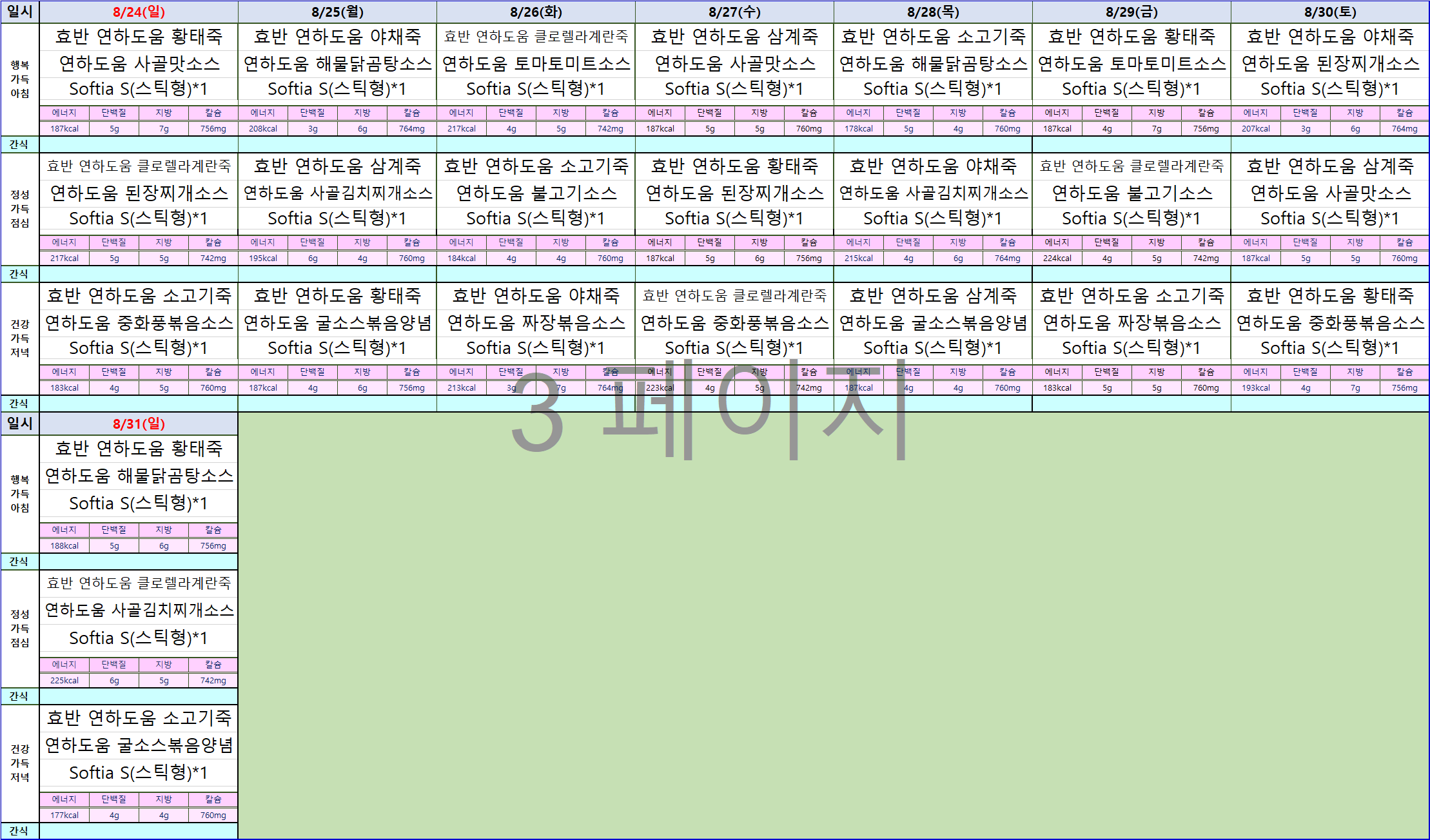Click 8/31 dinner '연하도움 굴소스볶음양념' cell
This screenshot has width=1430, height=840.
tap(139, 745)
